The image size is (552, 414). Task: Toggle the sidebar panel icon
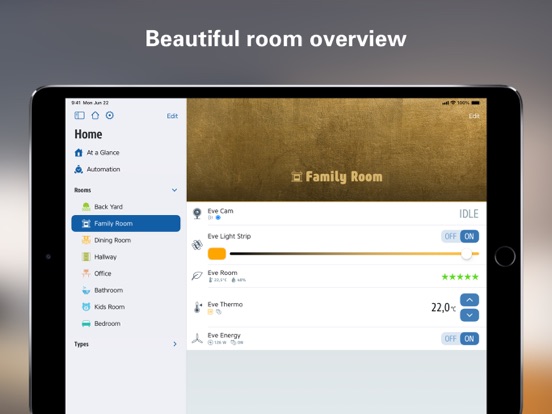pos(80,115)
